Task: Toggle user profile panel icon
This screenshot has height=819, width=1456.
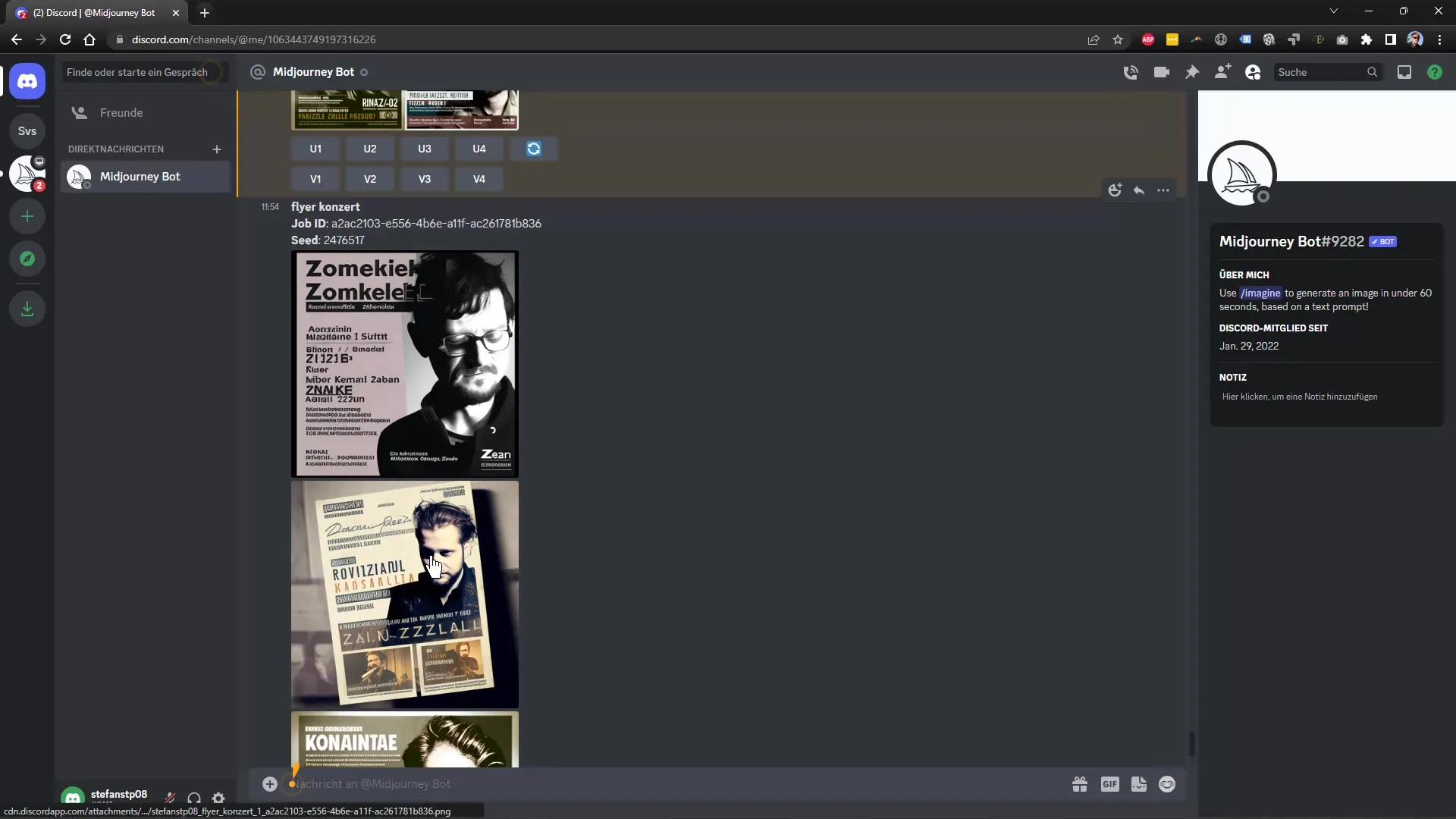Action: [1253, 72]
